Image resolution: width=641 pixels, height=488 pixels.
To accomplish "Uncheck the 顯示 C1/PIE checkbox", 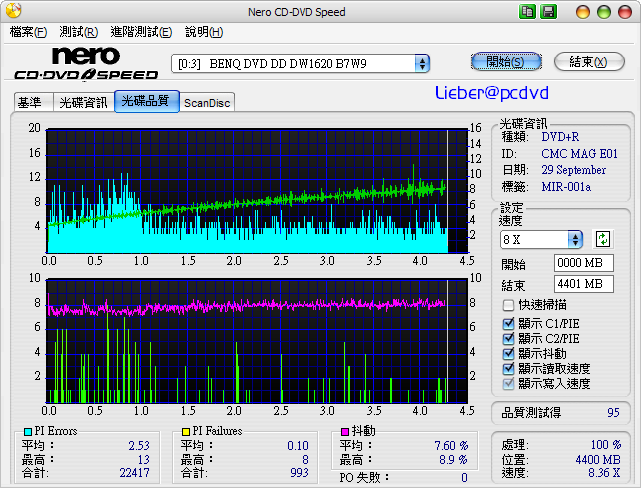I will 509,323.
